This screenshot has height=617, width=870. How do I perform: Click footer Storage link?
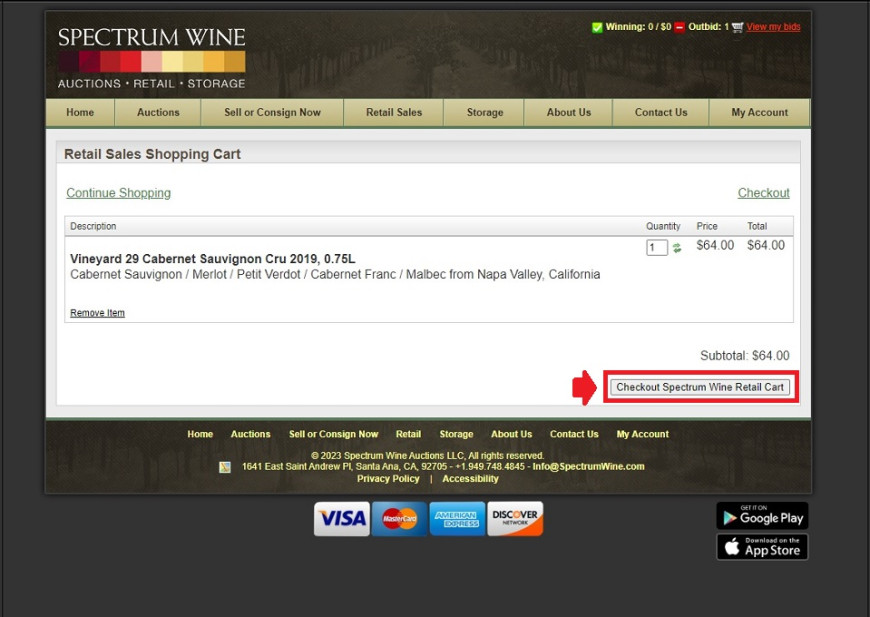pos(456,434)
